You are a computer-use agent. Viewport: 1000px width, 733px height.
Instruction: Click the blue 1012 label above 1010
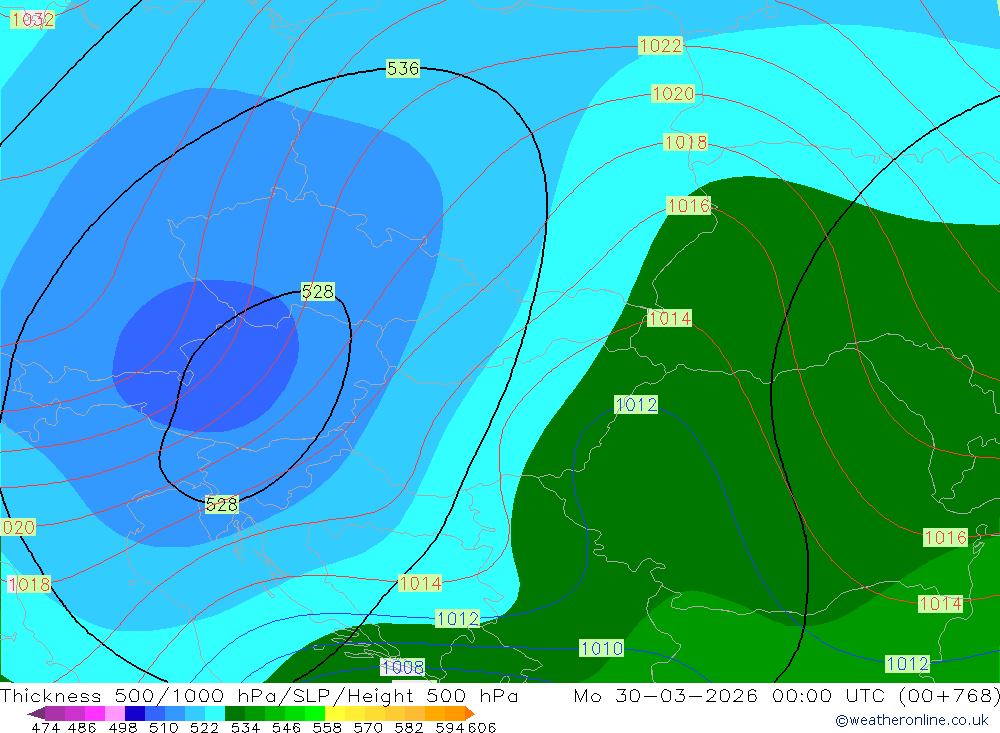636,404
